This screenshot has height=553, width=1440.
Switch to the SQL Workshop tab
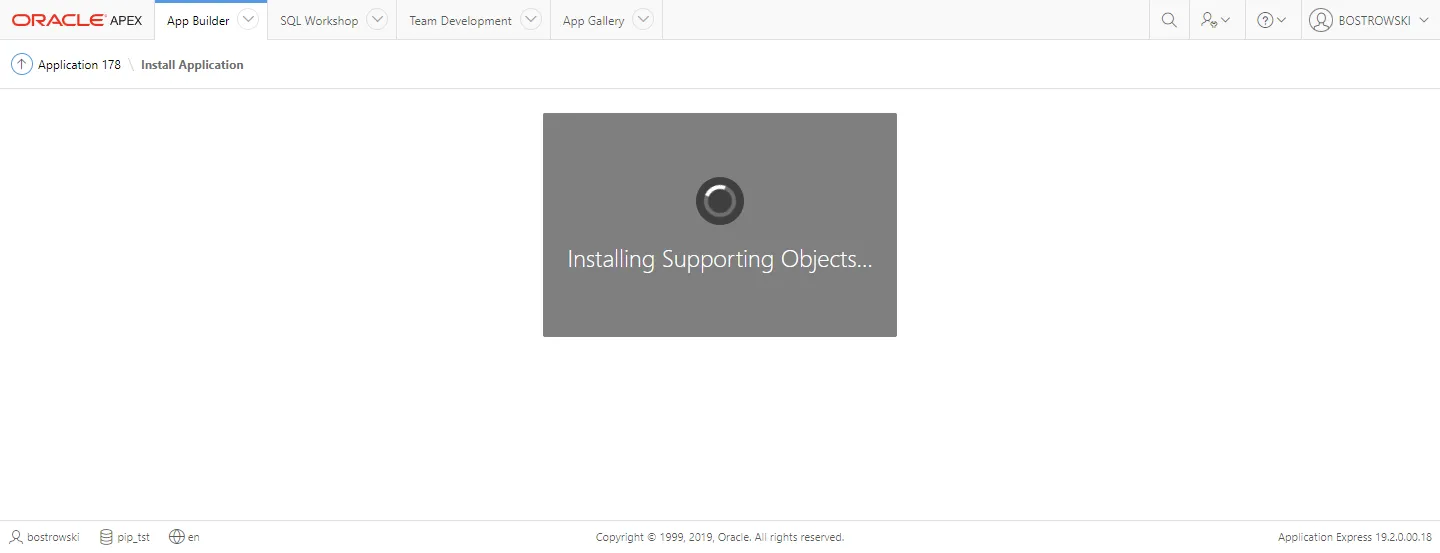(x=318, y=21)
